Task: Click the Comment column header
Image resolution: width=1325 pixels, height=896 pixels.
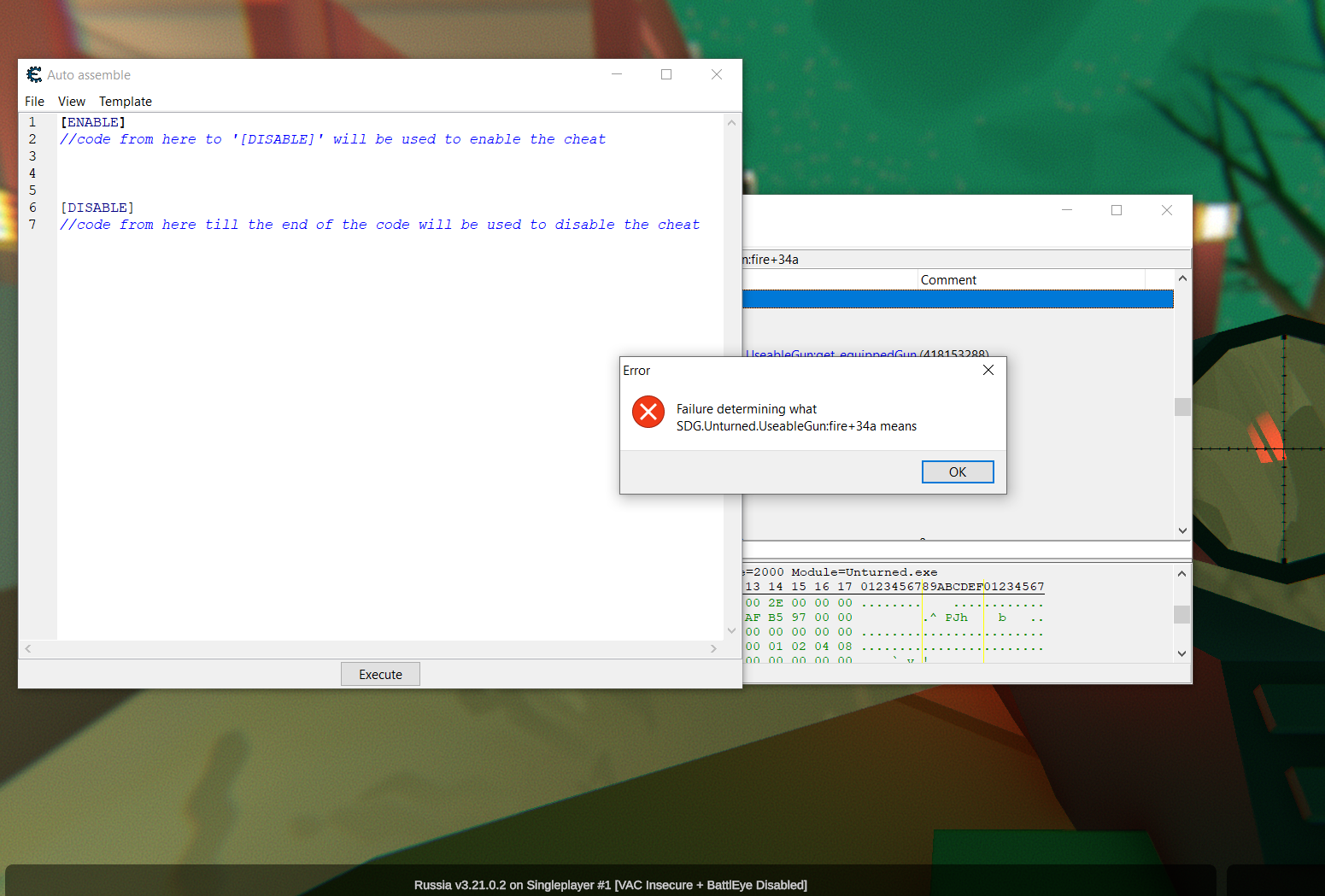Action: tap(948, 279)
